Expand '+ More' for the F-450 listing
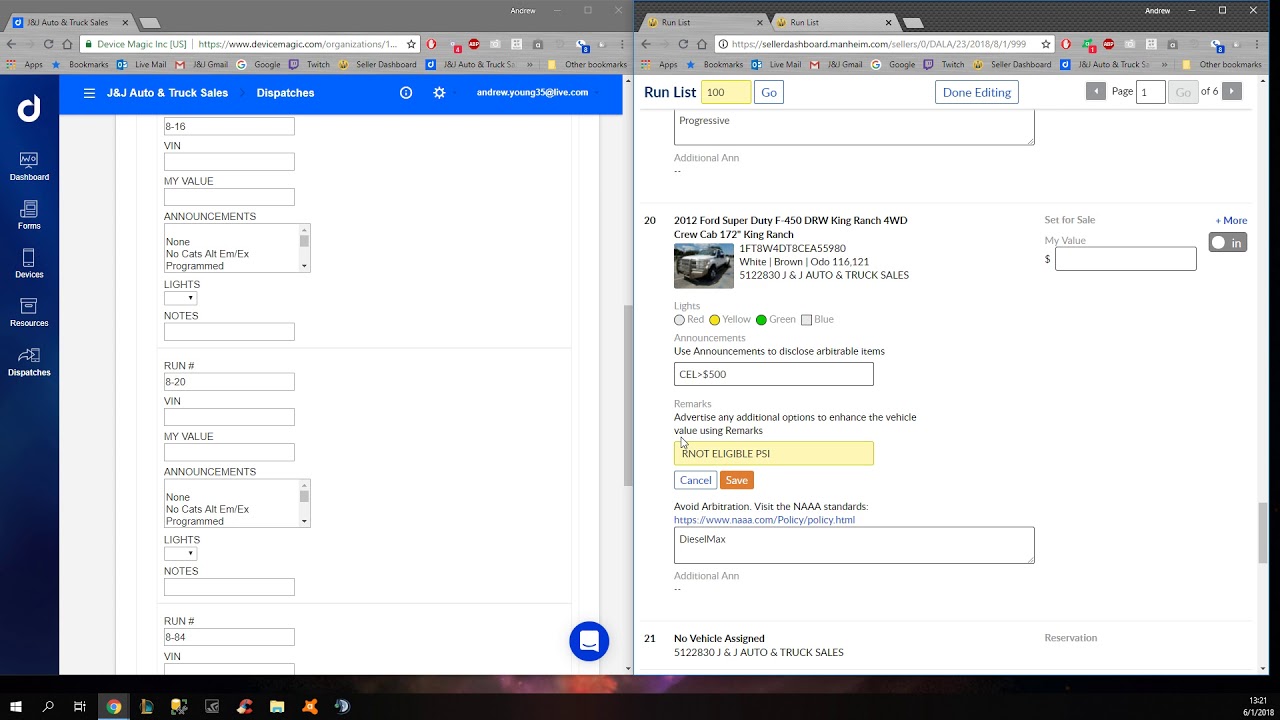 (x=1231, y=221)
